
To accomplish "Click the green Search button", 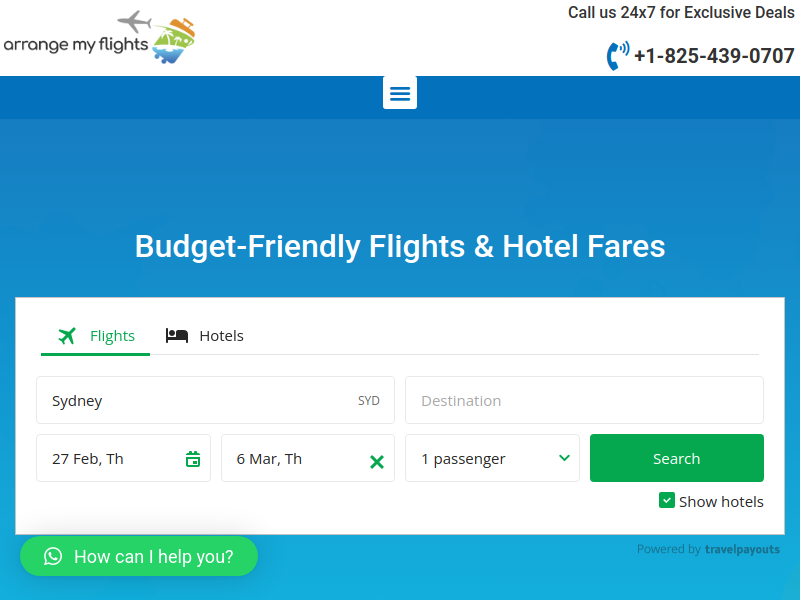I will point(677,458).
